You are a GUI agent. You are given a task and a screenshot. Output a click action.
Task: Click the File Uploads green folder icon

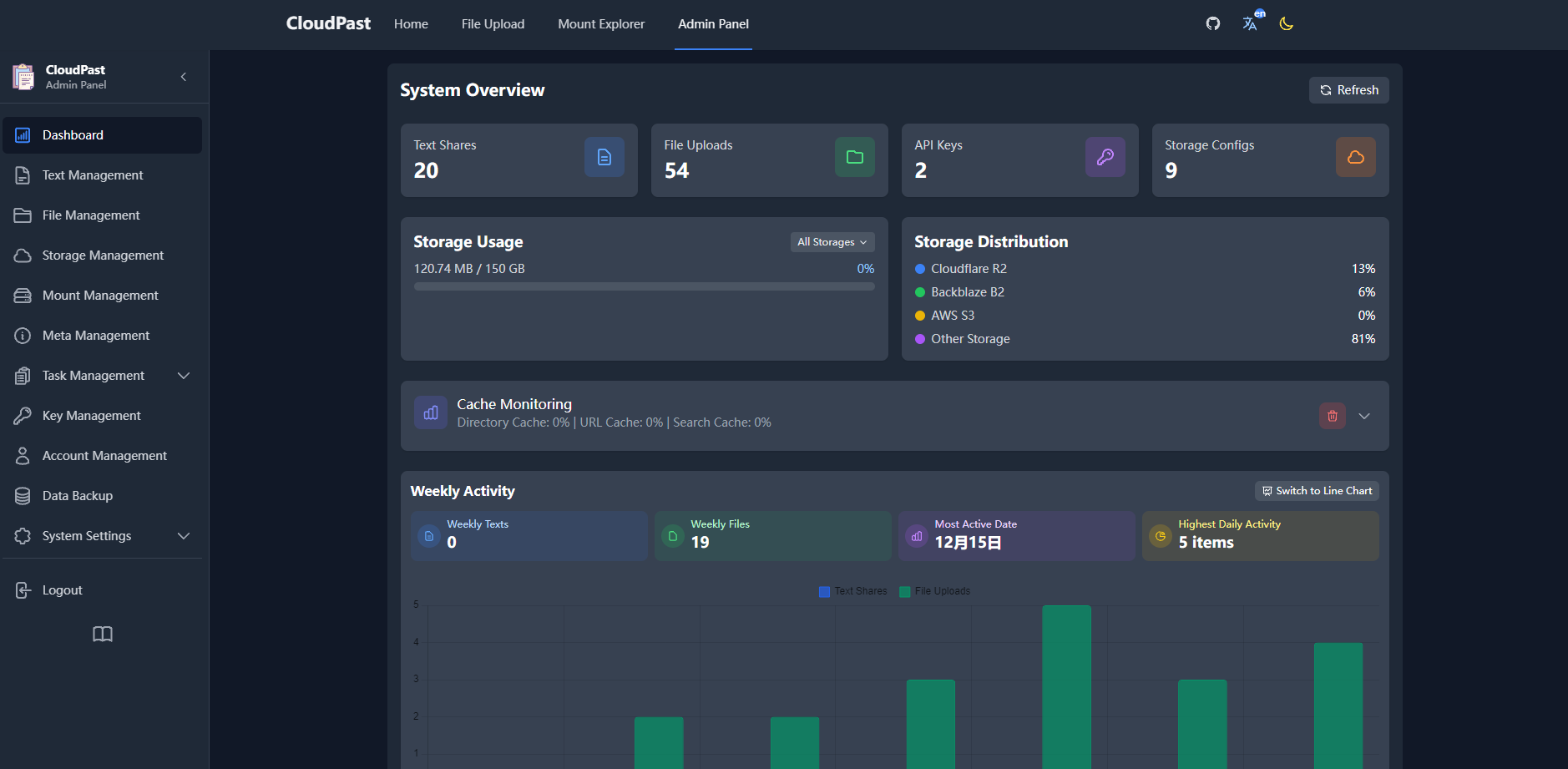(x=855, y=157)
